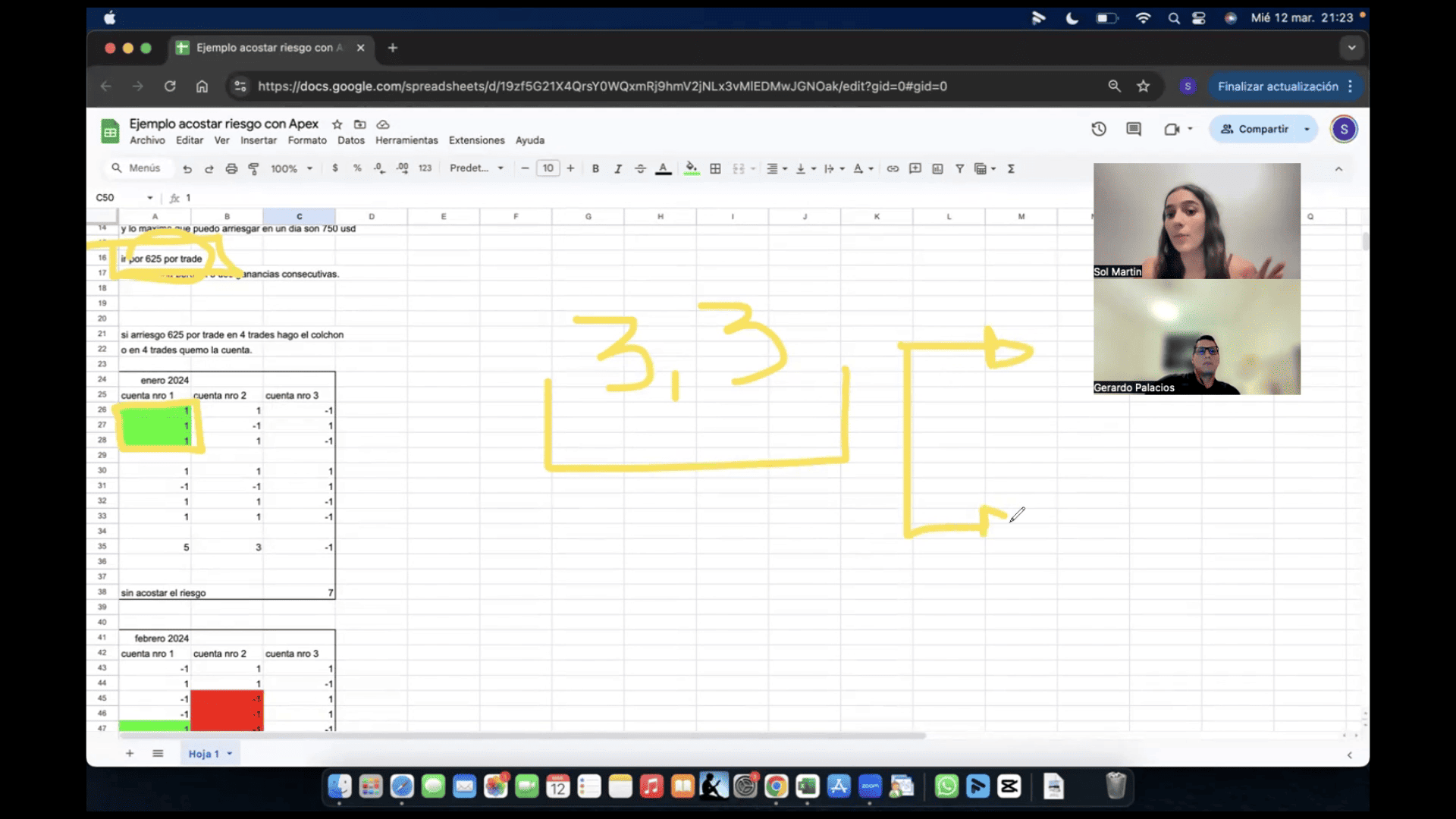Open the Hoja 1 tab dropdown arrow
This screenshot has height=819, width=1456.
[x=229, y=754]
